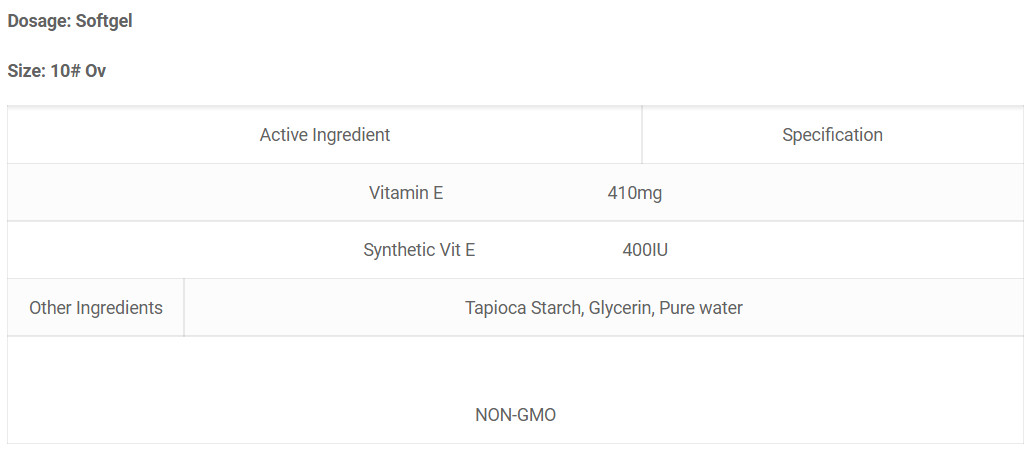Click the Size: 10# Ov text
The height and width of the screenshot is (456, 1034).
coord(57,71)
